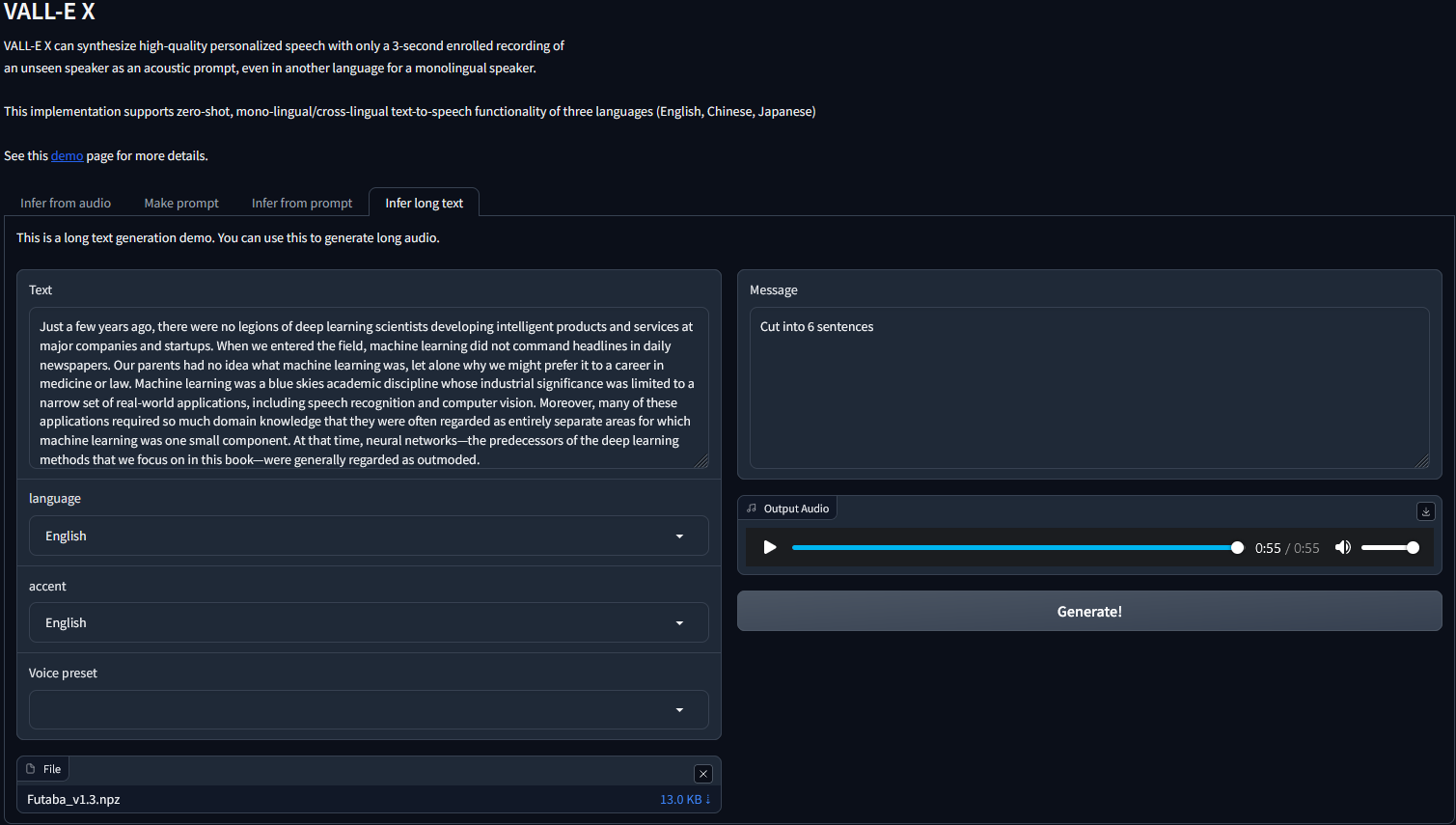Download the output audio file

tap(1426, 511)
